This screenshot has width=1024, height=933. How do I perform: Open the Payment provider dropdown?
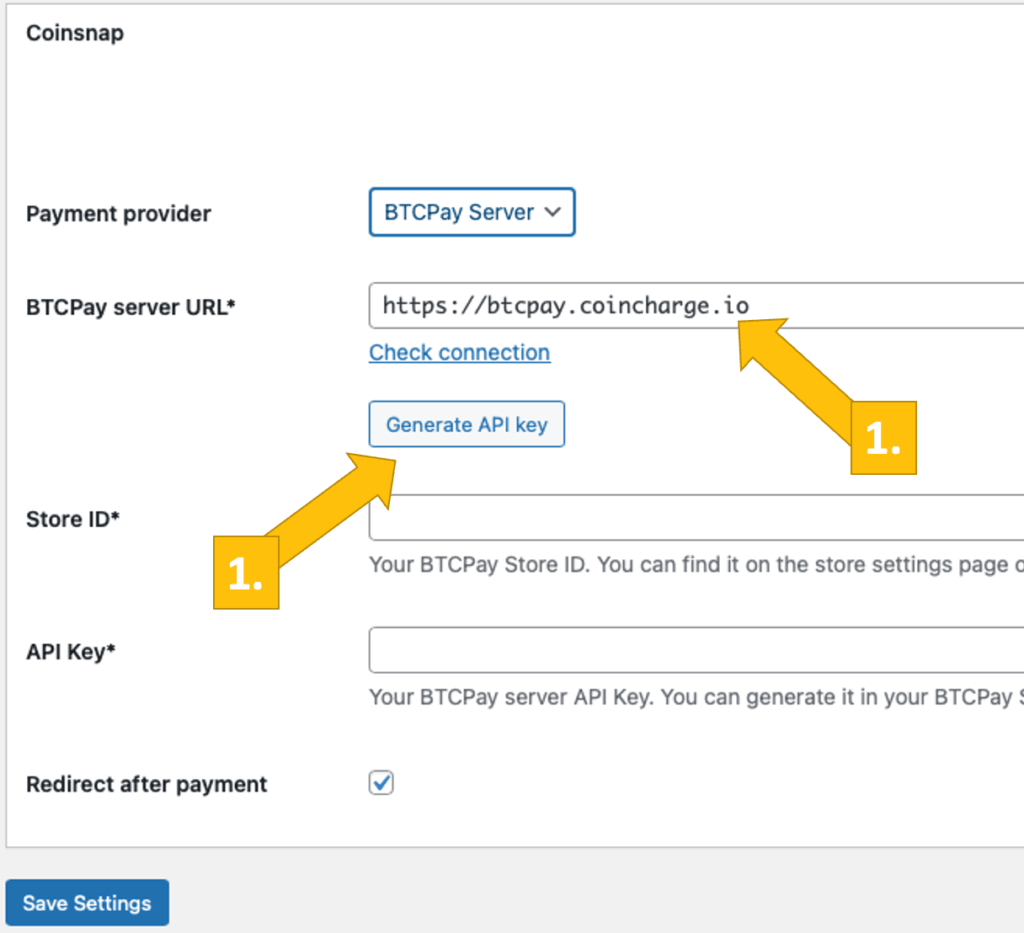[x=471, y=212]
